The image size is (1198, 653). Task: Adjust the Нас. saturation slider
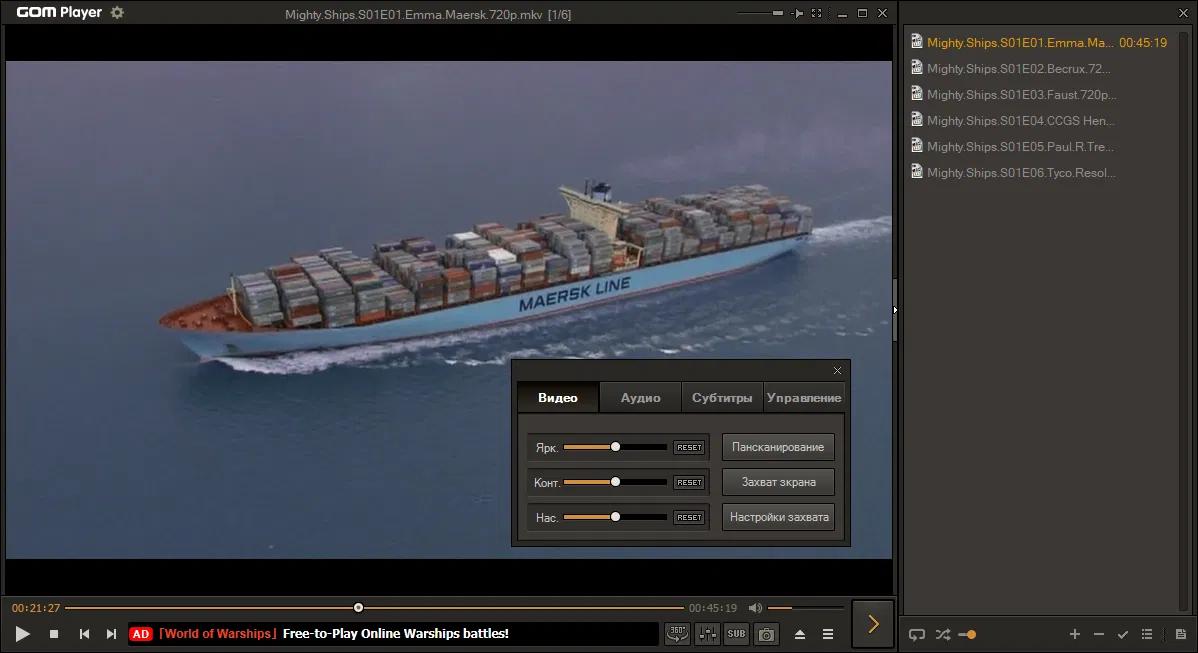point(615,517)
